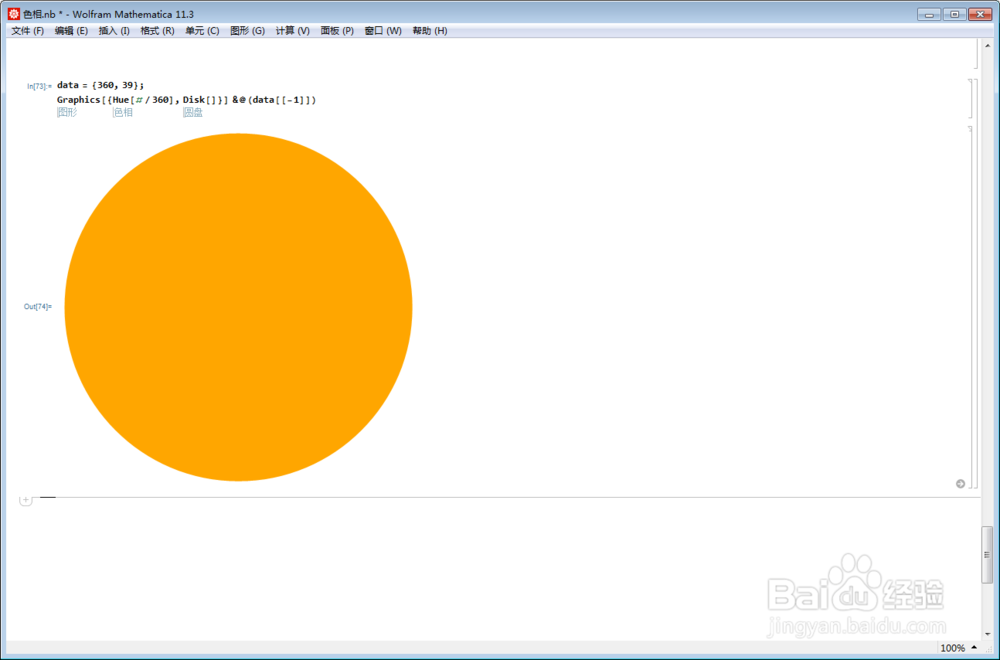This screenshot has width=1000, height=660.
Task: Click the scrollbar up arrow
Action: pyautogui.click(x=987, y=46)
